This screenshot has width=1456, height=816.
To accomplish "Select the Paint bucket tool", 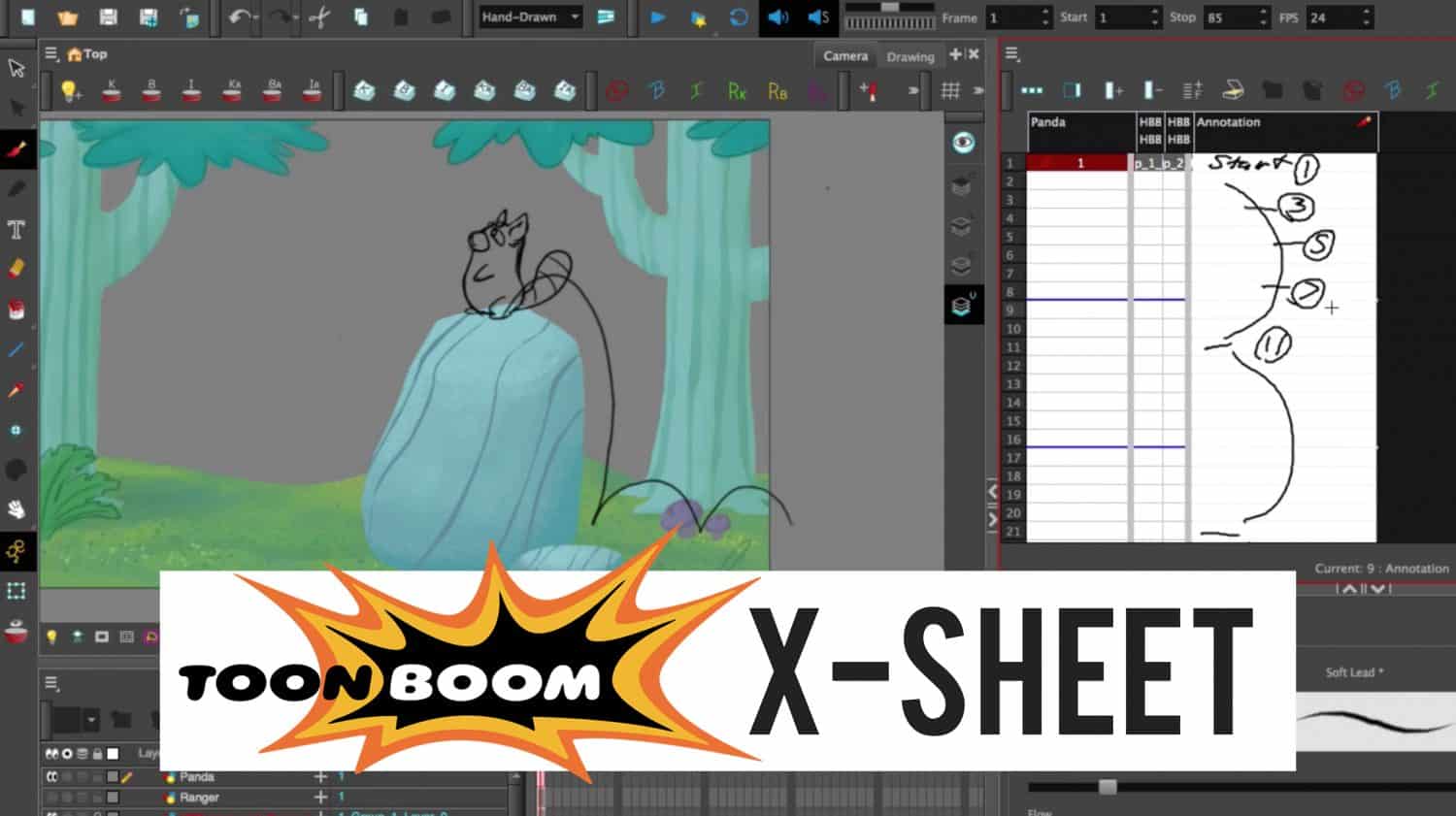I will [17, 310].
